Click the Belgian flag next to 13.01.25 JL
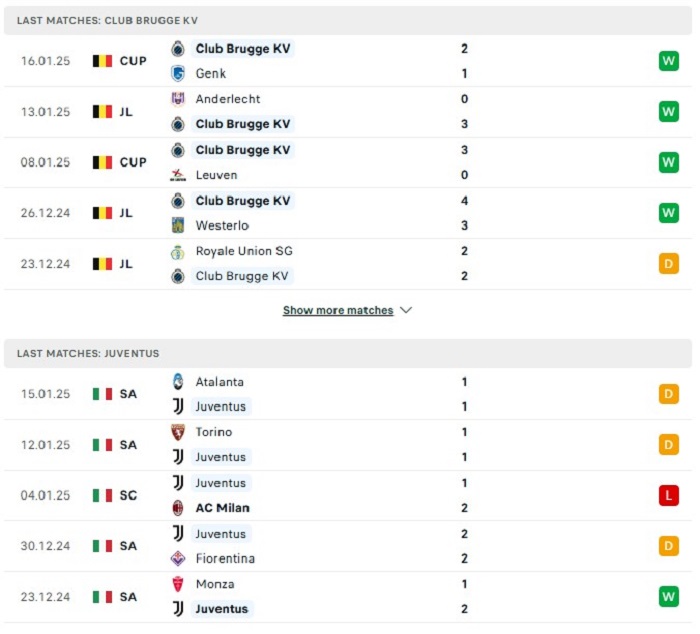Image resolution: width=700 pixels, height=634 pixels. [x=102, y=112]
